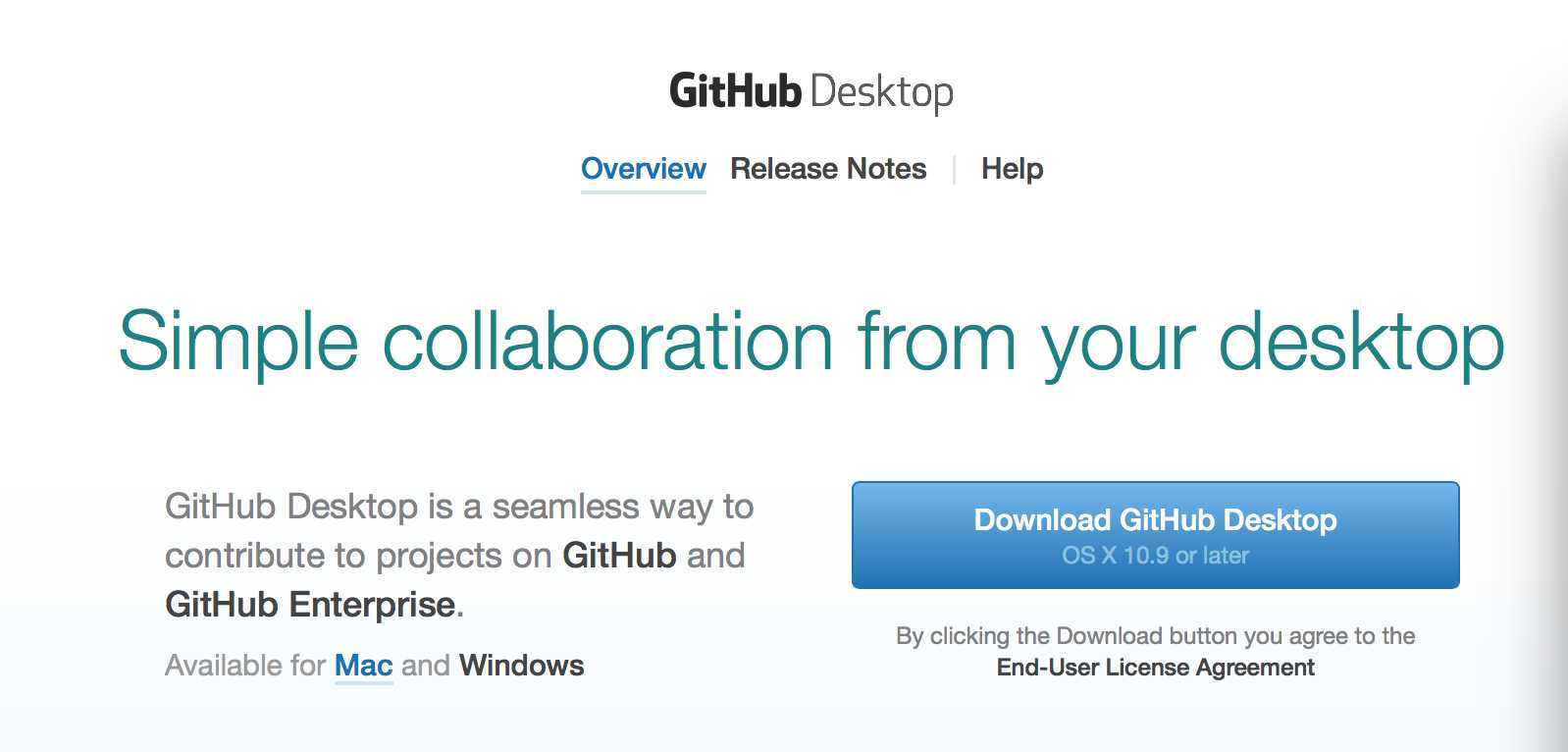Click the "Available for" text
The image size is (1568, 752).
pos(245,666)
